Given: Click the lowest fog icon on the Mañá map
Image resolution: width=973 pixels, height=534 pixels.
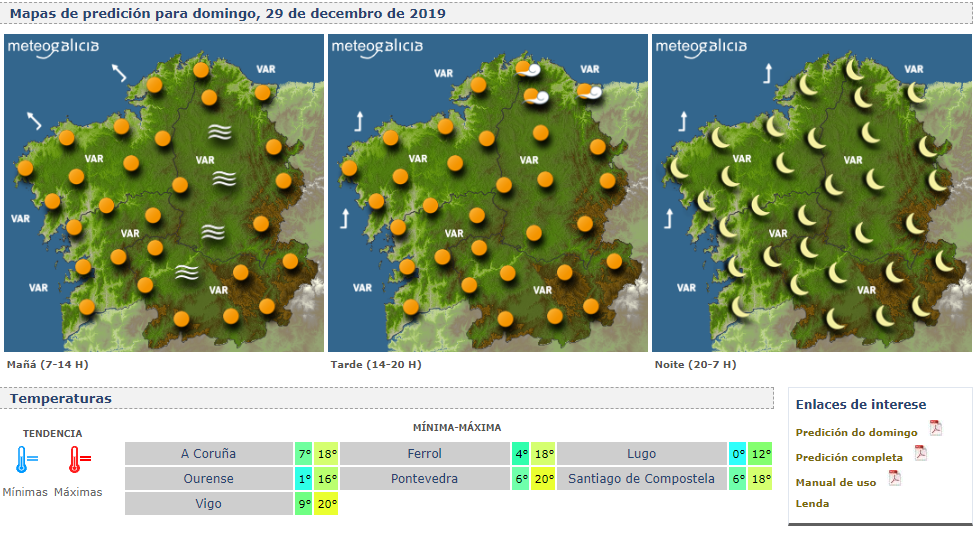Looking at the screenshot, I should pos(187,272).
